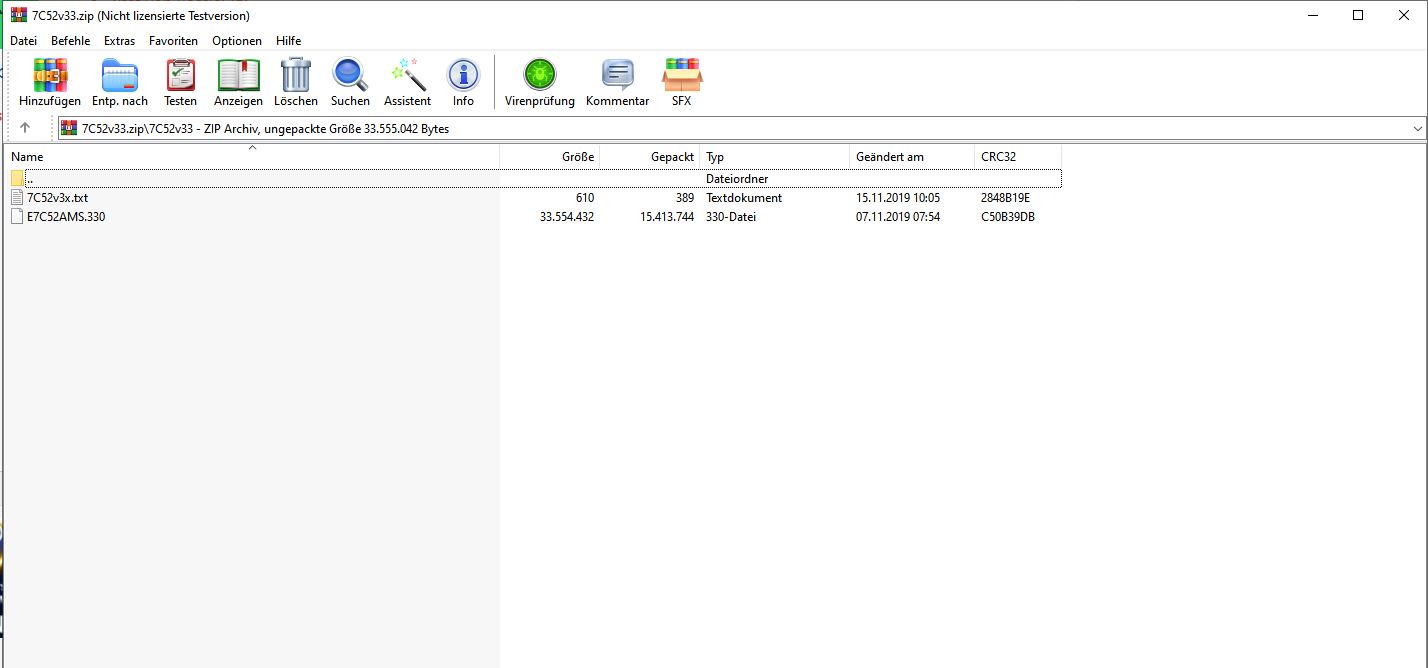Image resolution: width=1428 pixels, height=668 pixels.
Task: Click the WinRAR title bar icon
Action: coord(19,15)
